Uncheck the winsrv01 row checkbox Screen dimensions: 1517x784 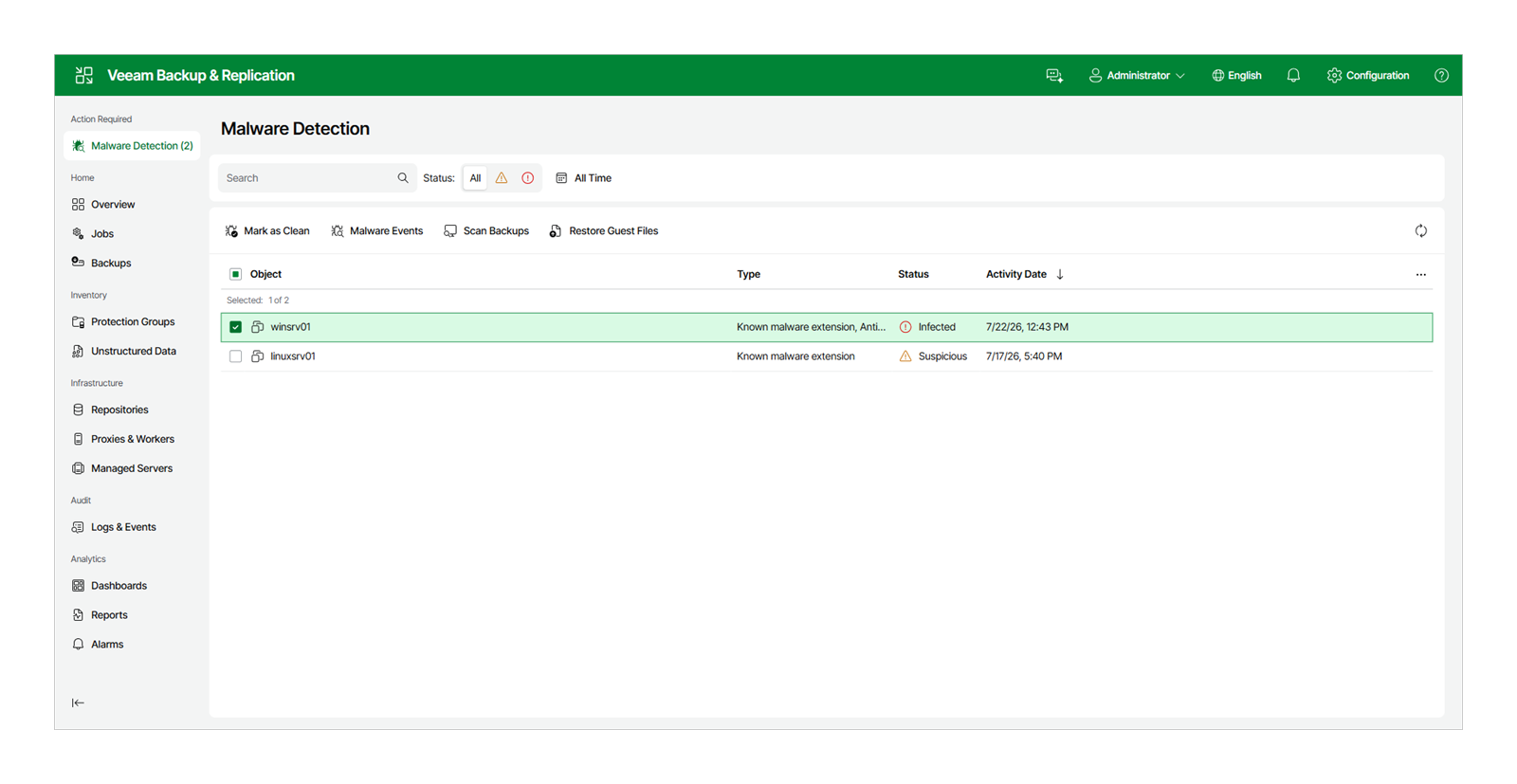235,327
